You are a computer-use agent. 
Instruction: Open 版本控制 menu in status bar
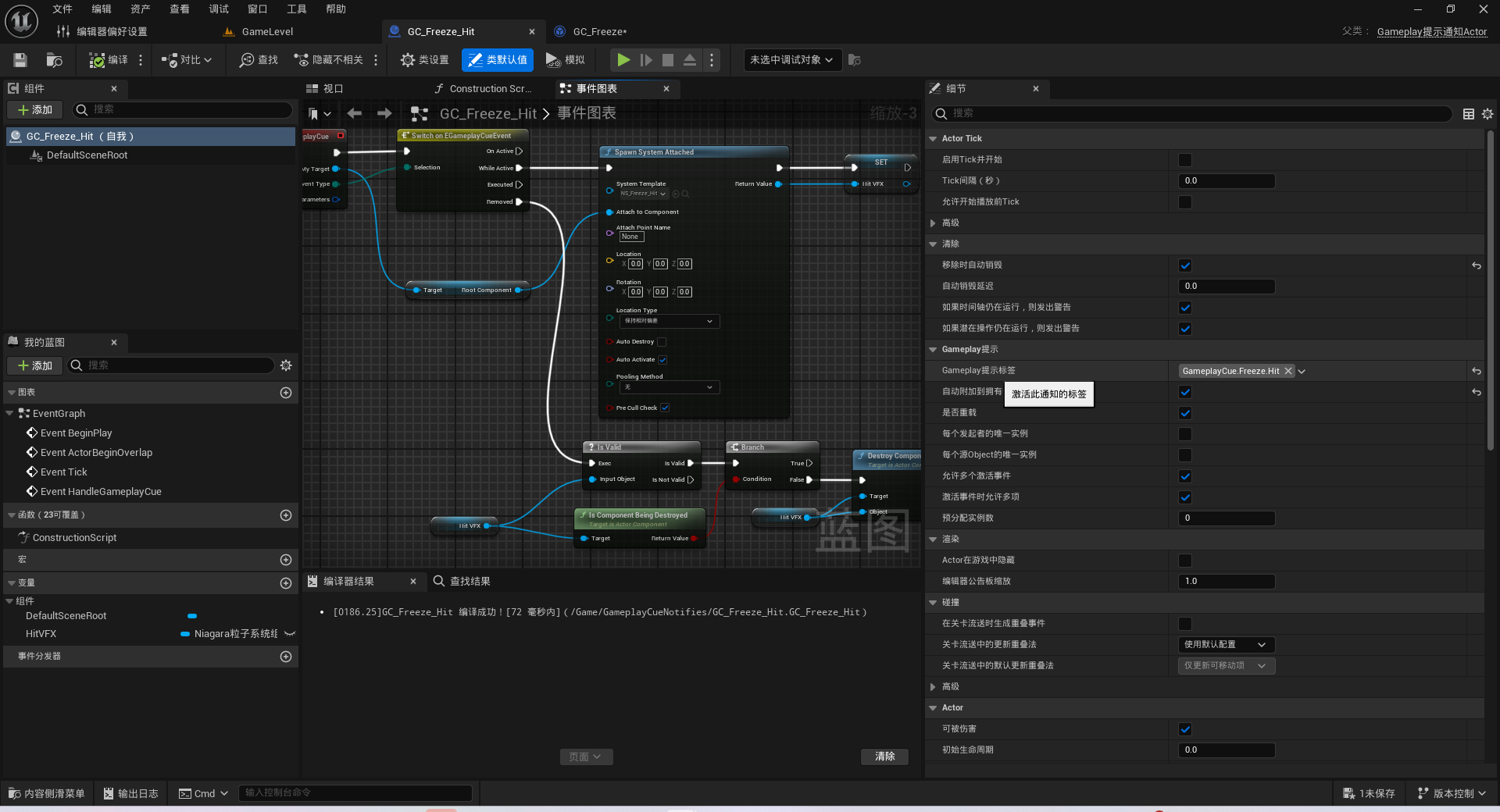(x=1453, y=794)
